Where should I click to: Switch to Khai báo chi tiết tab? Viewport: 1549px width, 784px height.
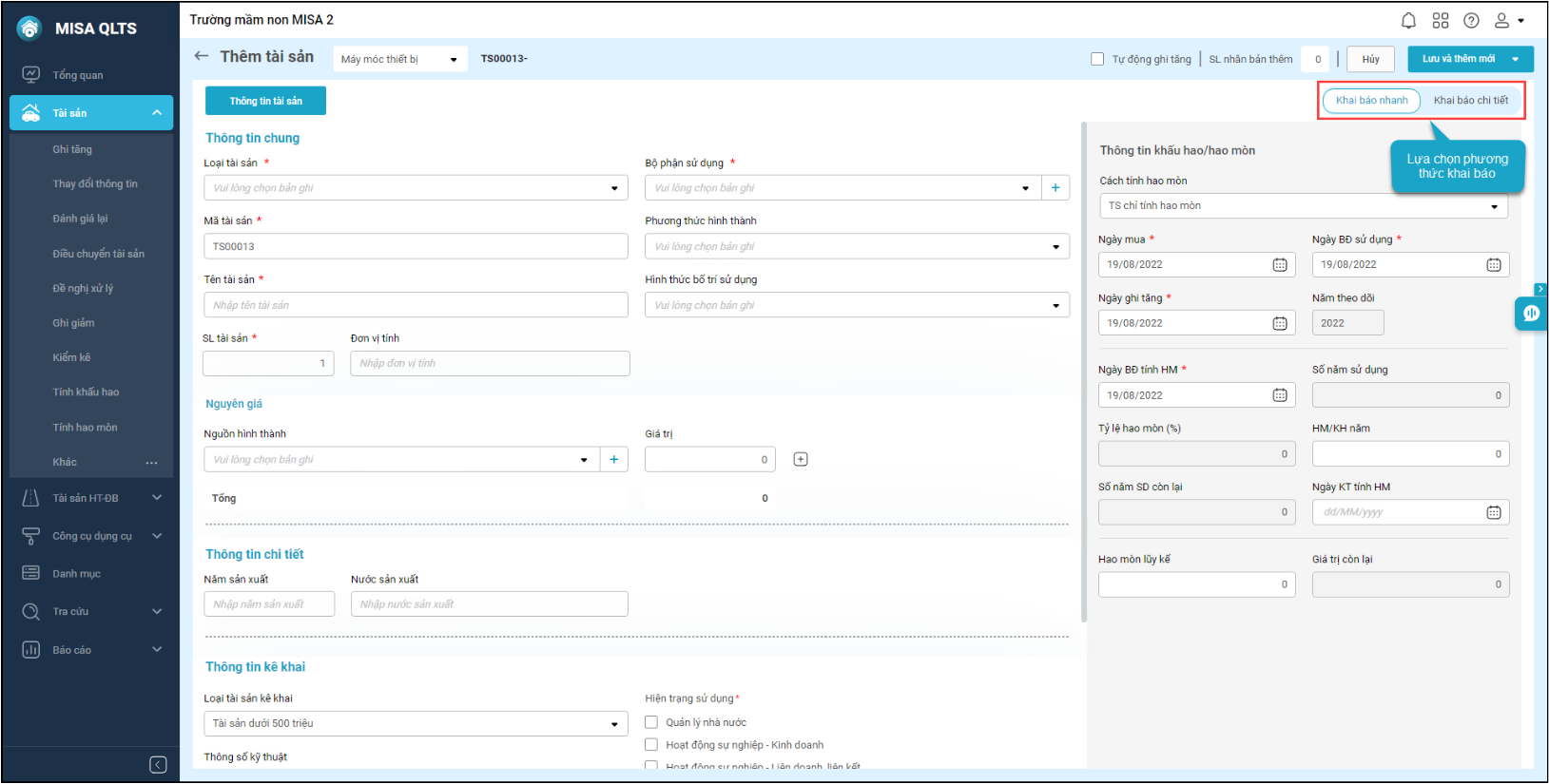1470,101
